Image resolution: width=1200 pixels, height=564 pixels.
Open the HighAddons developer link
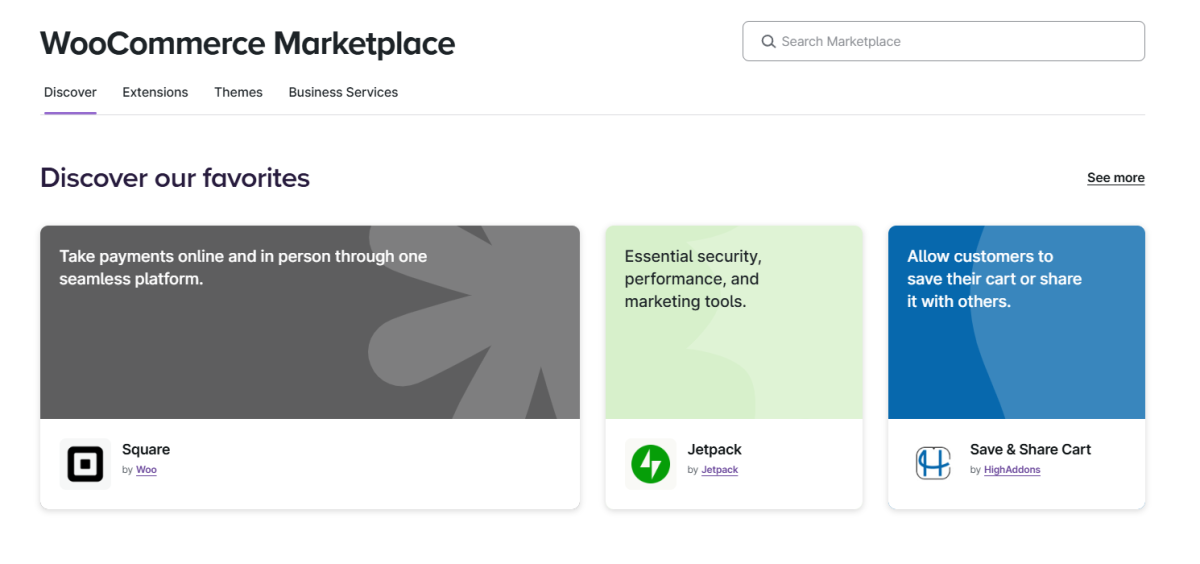click(x=1012, y=470)
